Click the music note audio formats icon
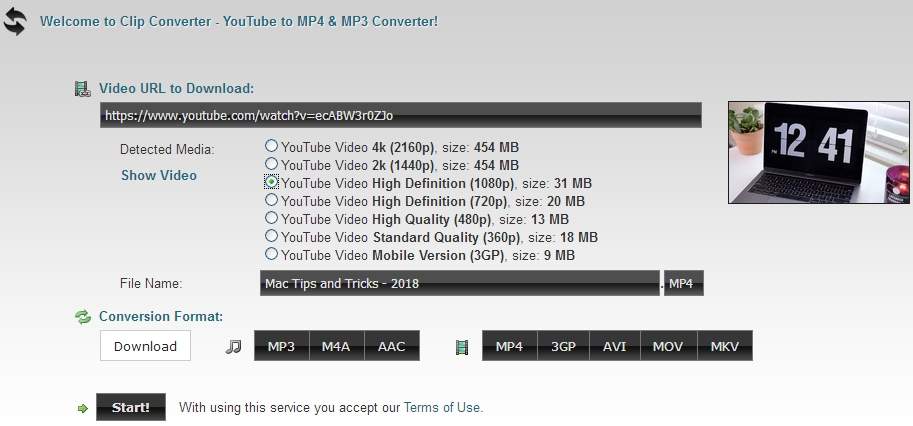 click(x=233, y=347)
